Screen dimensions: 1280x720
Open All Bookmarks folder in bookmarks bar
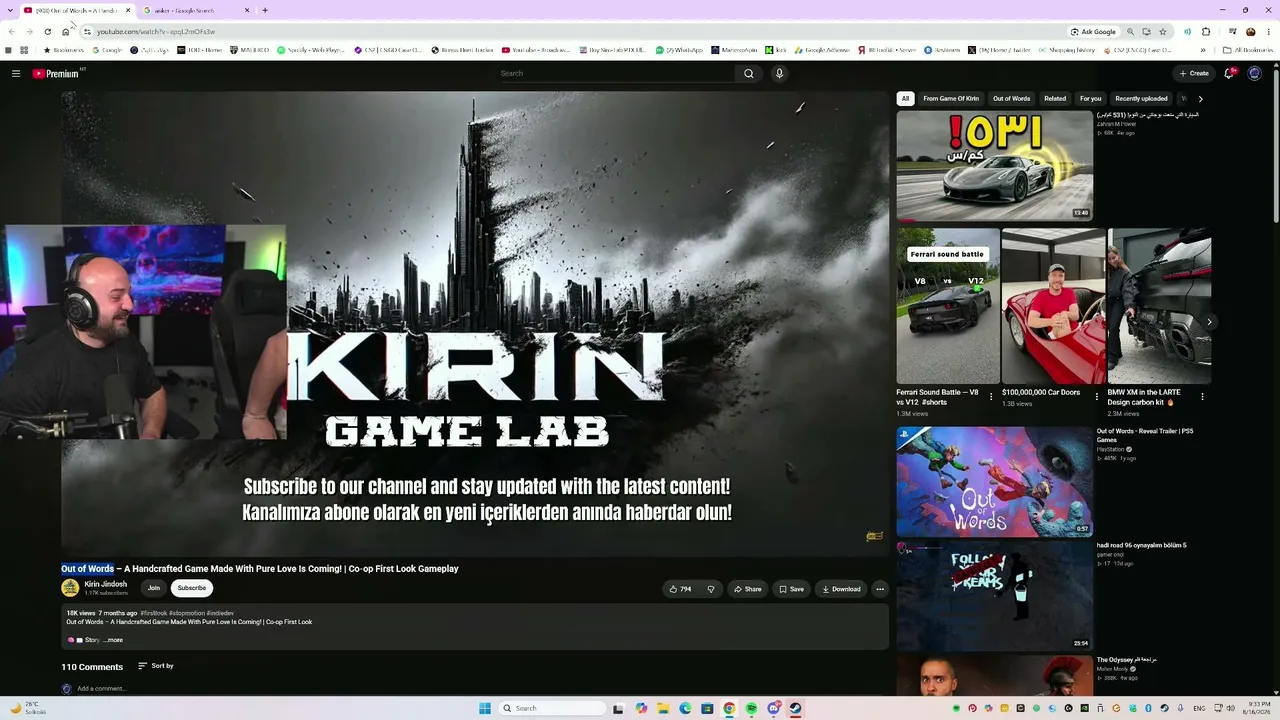[x=1248, y=49]
